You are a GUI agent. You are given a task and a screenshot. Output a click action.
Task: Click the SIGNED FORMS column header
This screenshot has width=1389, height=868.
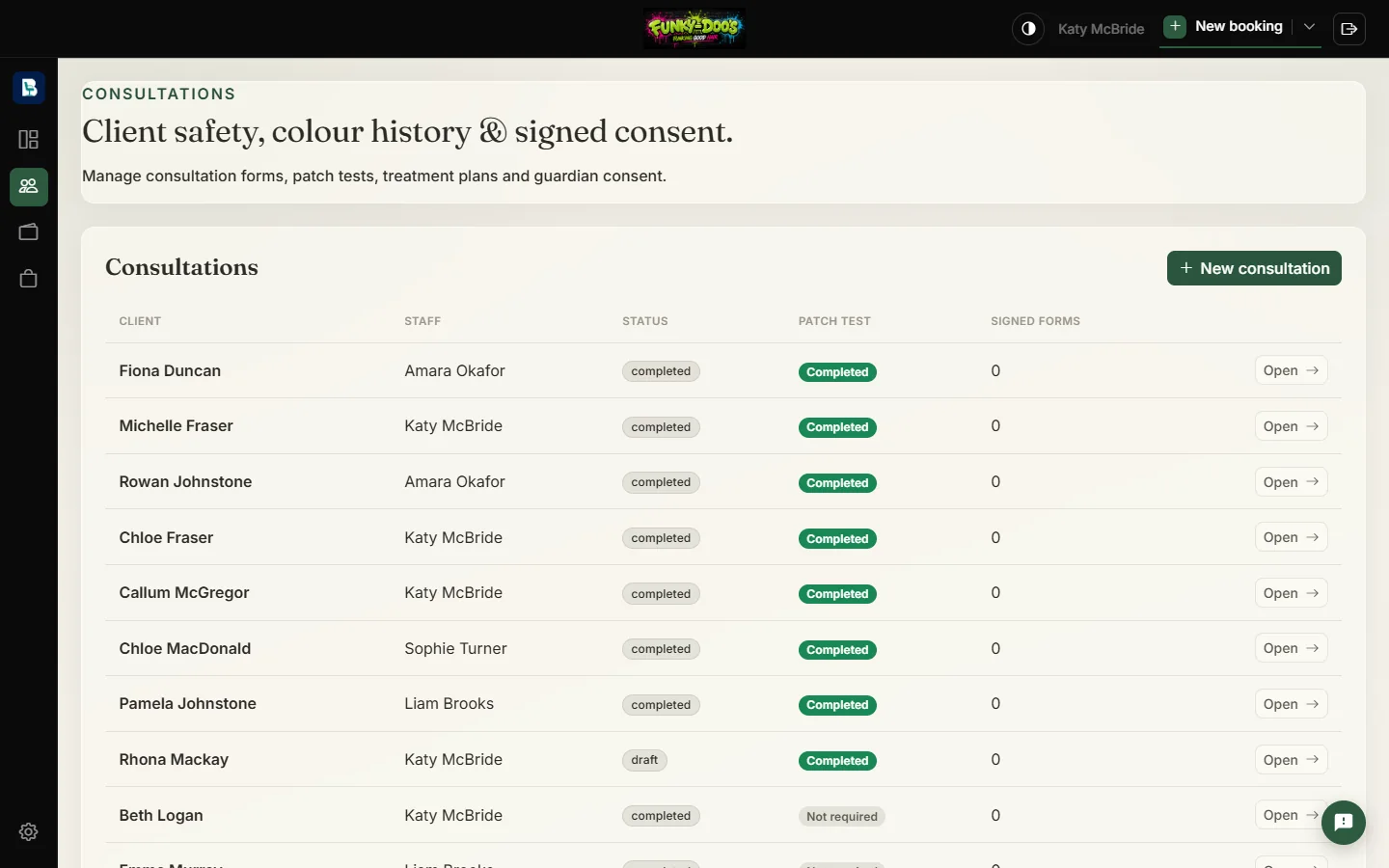tap(1035, 321)
